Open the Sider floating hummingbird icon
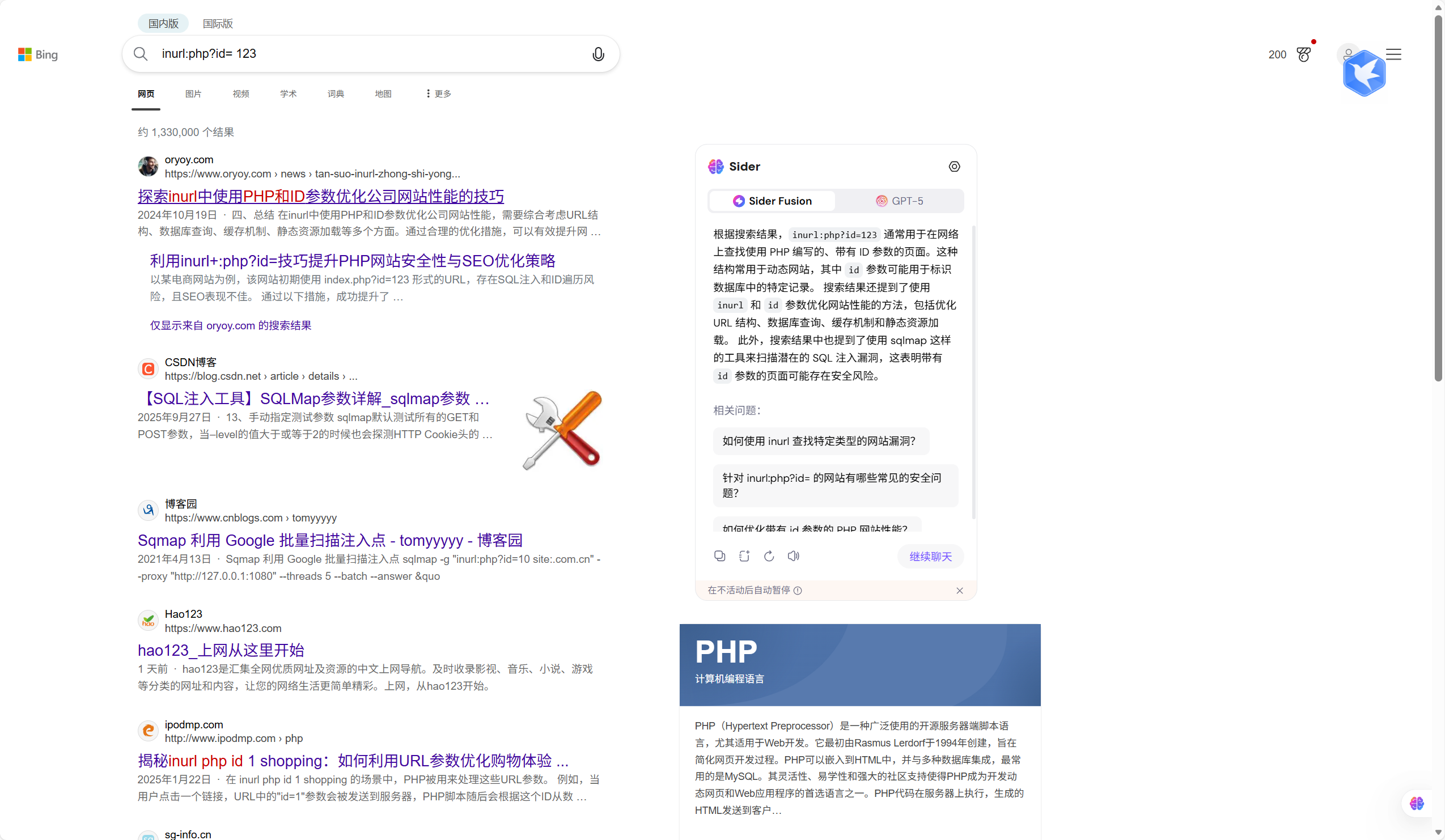Viewport: 1445px width, 840px height. (1363, 71)
